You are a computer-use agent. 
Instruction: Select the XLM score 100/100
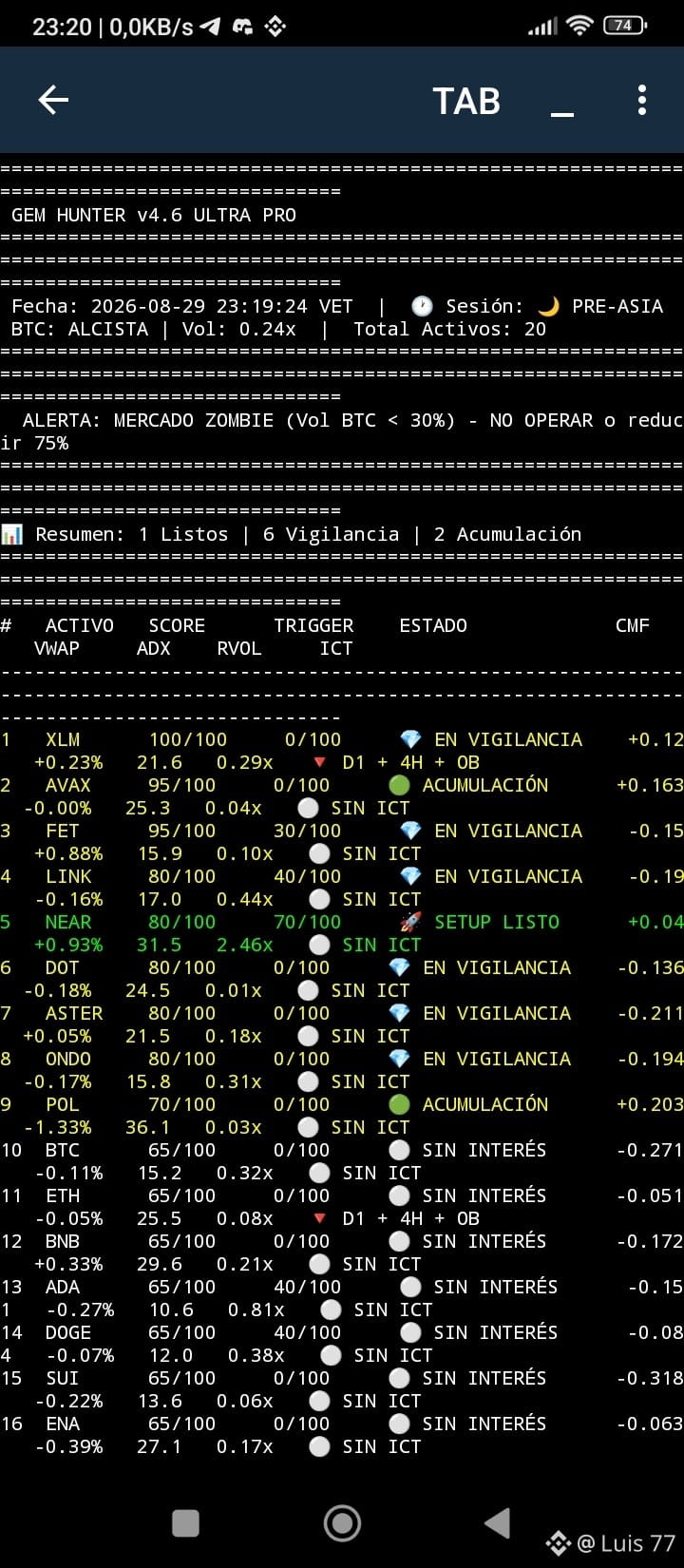click(x=188, y=739)
